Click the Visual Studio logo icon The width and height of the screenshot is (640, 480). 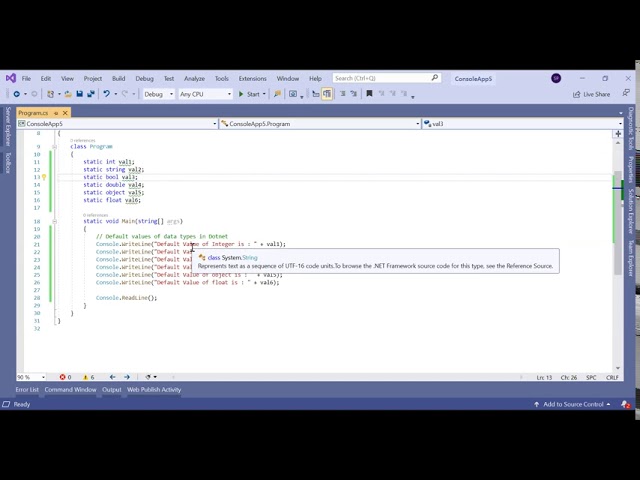[11, 78]
